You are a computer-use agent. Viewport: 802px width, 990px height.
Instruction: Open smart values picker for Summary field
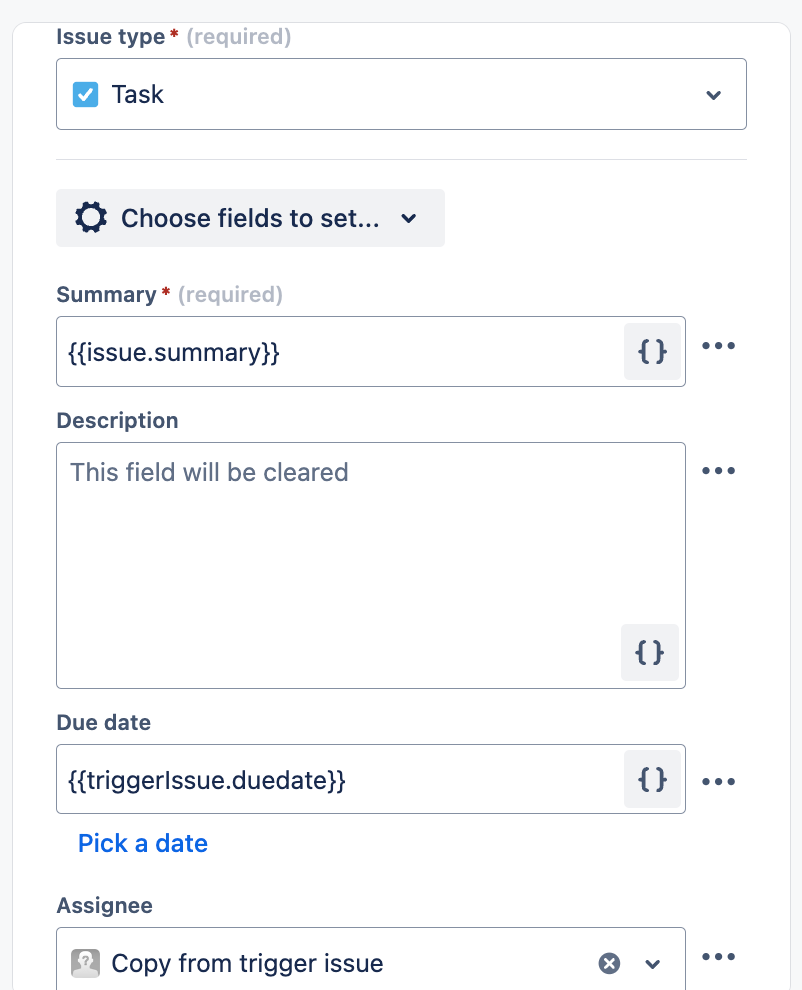652,351
